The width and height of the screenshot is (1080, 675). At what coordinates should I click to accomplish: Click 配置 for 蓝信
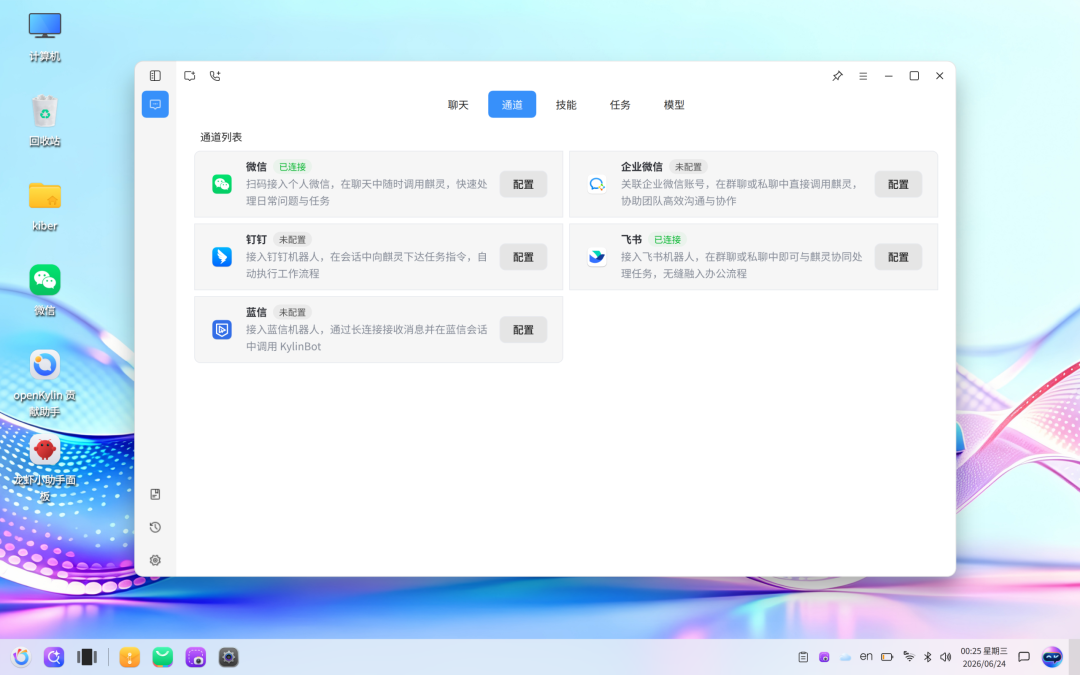[523, 330]
